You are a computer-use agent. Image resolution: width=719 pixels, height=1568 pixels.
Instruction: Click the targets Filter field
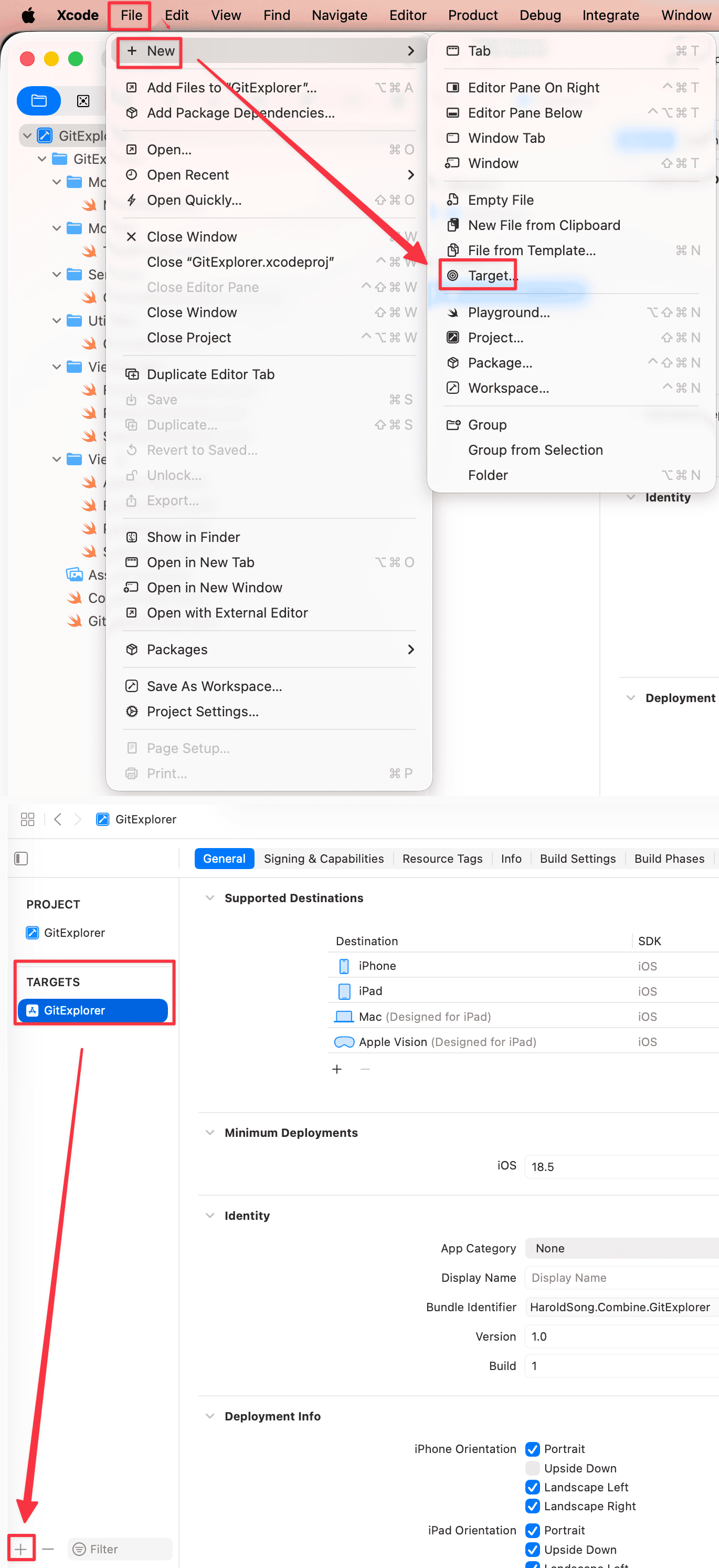click(x=120, y=1549)
